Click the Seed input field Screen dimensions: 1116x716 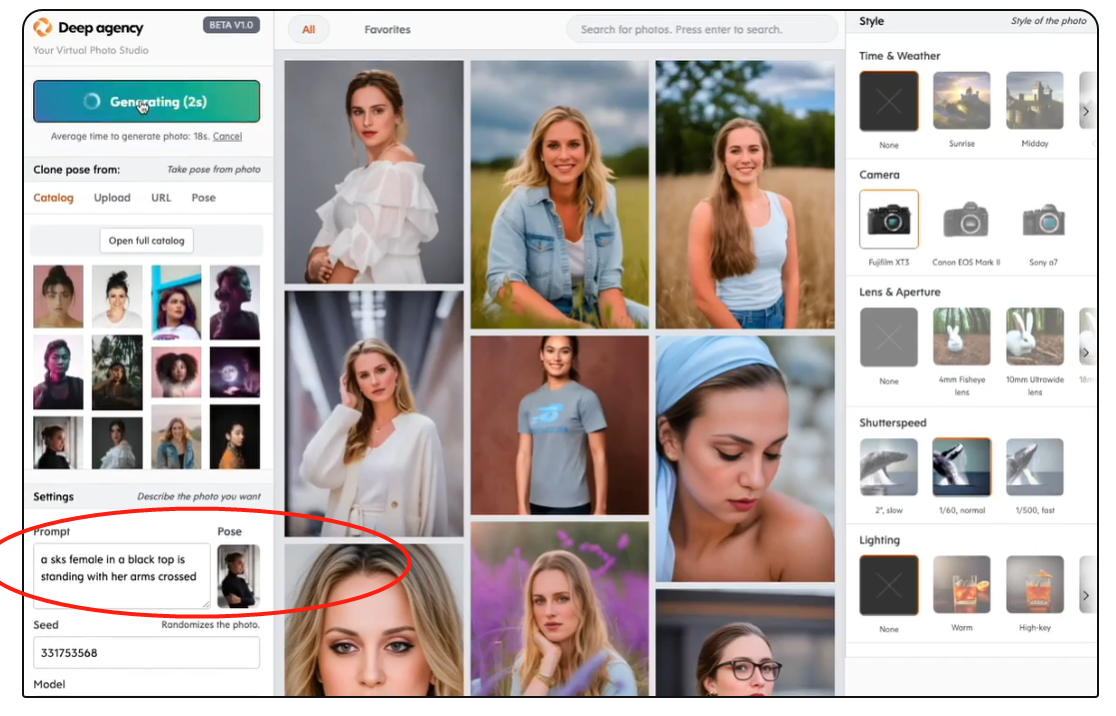click(146, 653)
